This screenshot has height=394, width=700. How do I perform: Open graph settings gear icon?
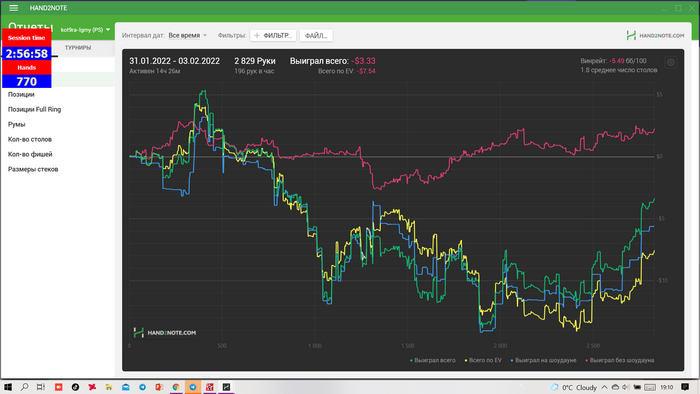671,62
